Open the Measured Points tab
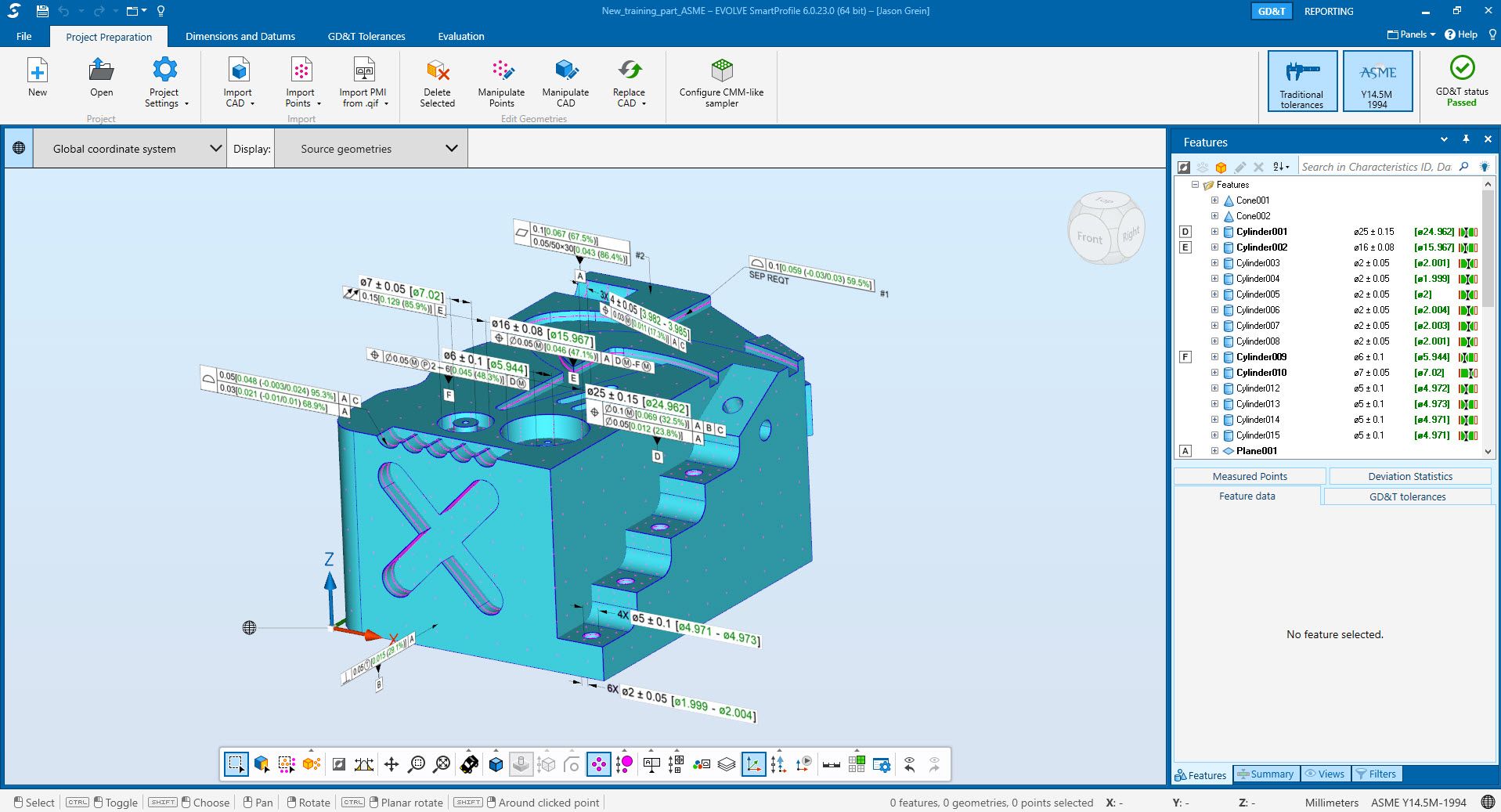 [x=1250, y=476]
